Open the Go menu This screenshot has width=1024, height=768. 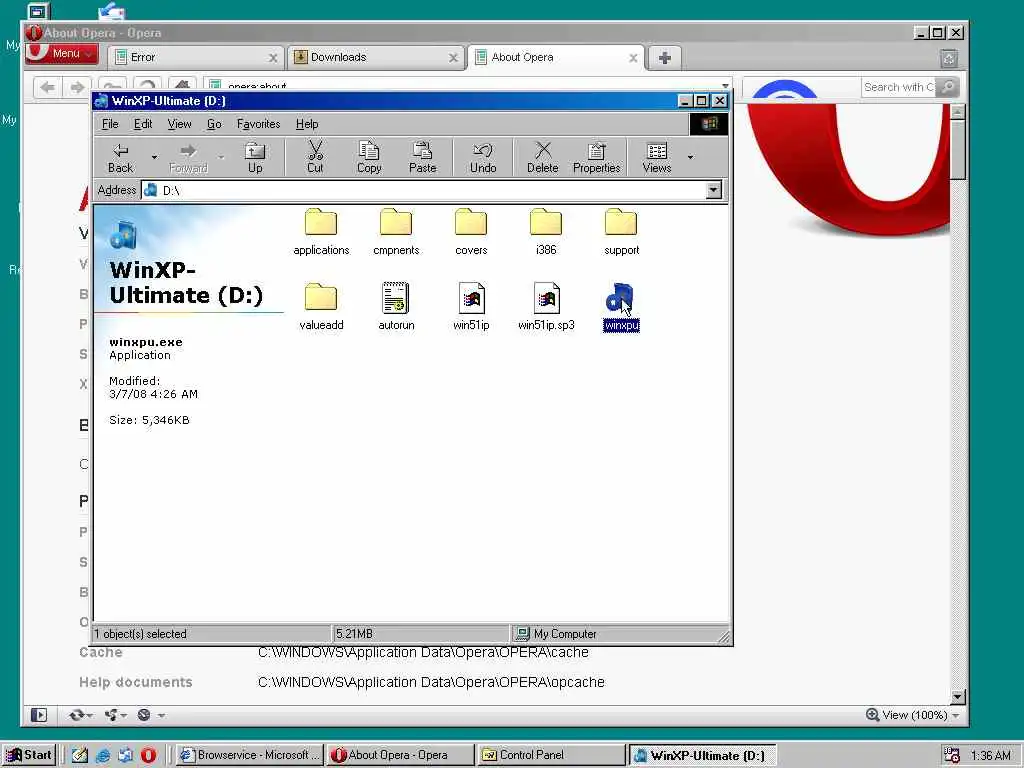(x=214, y=124)
